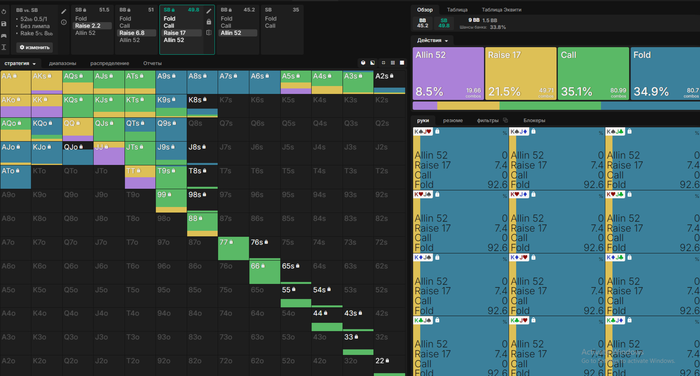Click the pencil icon in selected SB 49.8 node
The height and width of the screenshot is (376, 700).
208,12
